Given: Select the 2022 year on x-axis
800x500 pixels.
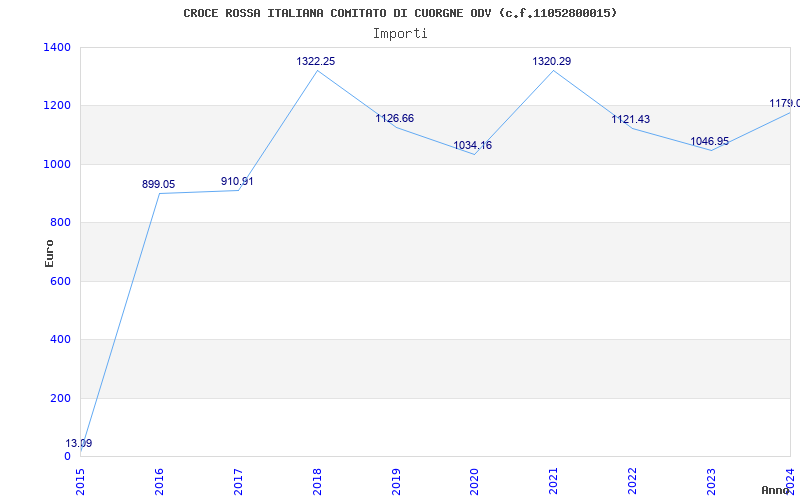Looking at the screenshot, I should (x=633, y=481).
